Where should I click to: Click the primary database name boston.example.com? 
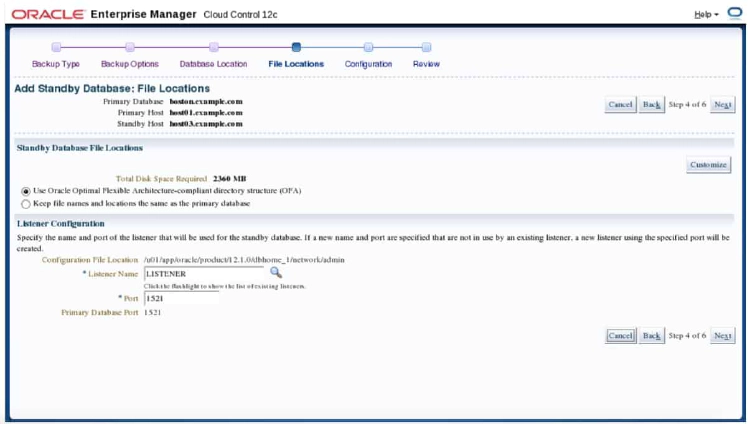(206, 101)
